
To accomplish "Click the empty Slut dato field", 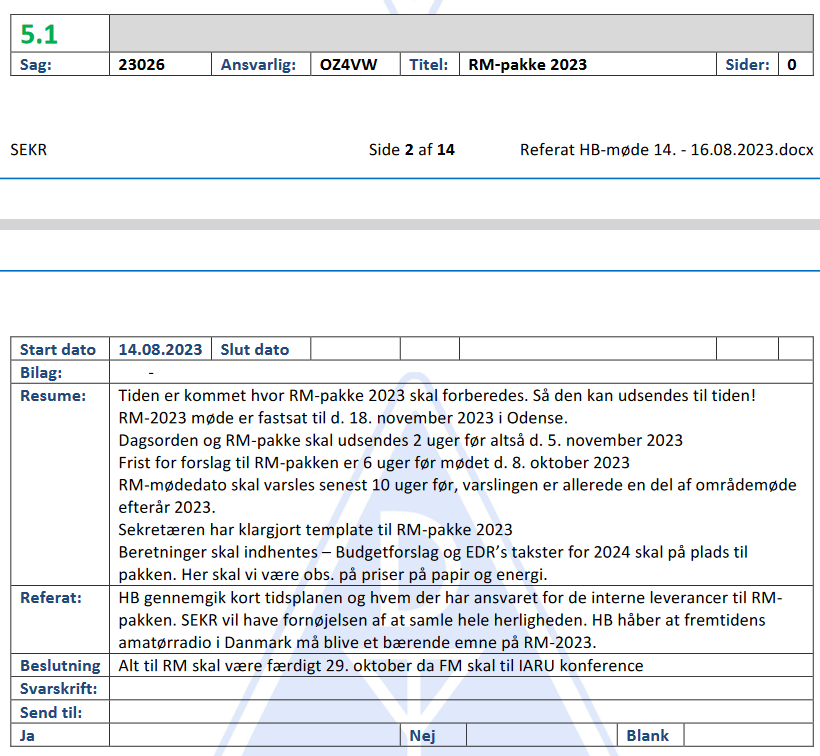I will pos(354,349).
